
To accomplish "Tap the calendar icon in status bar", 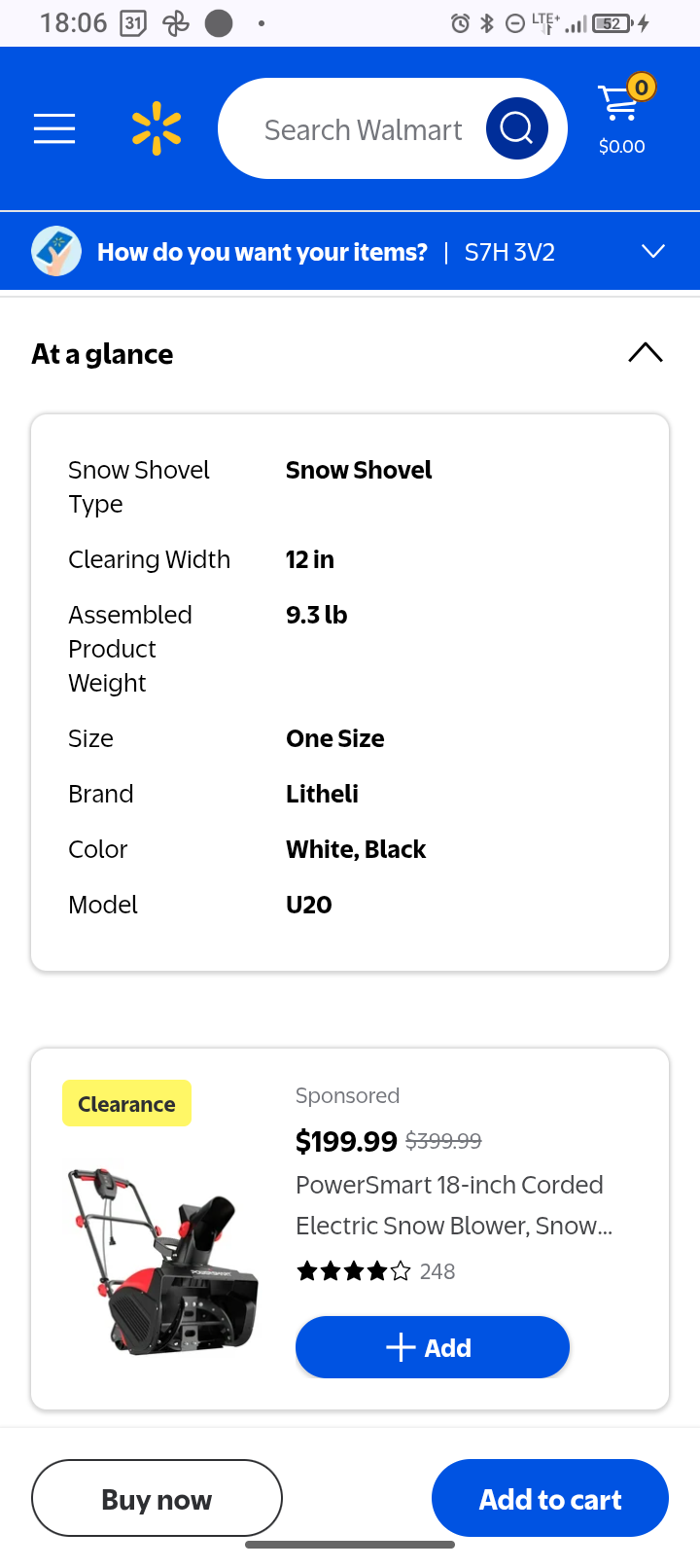I will pyautogui.click(x=133, y=23).
